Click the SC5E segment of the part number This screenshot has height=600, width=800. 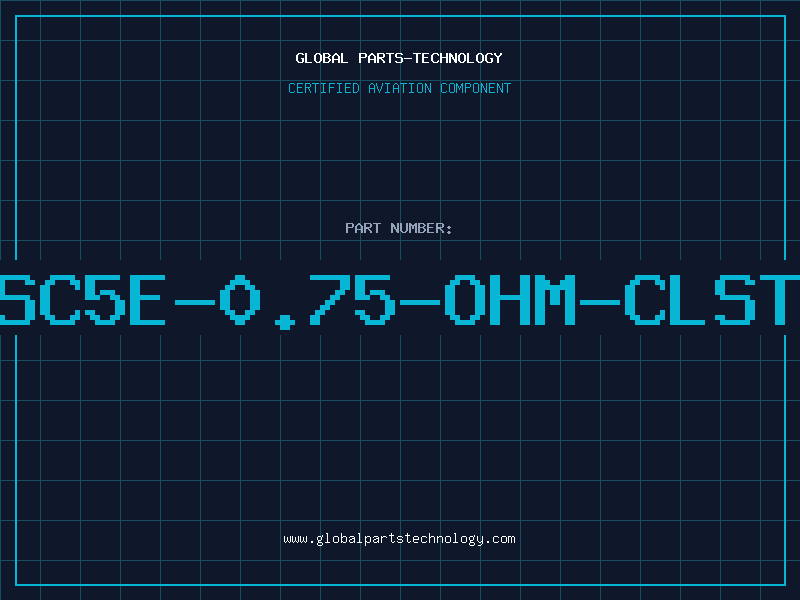(x=82, y=300)
